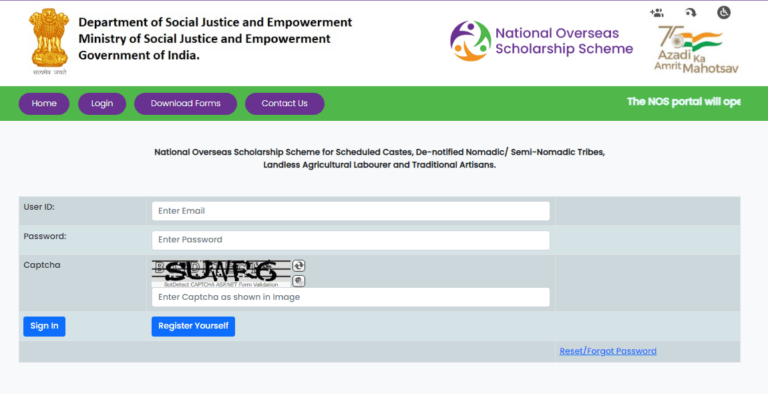The width and height of the screenshot is (768, 394).
Task: Open the Login menu item
Action: pos(102,103)
